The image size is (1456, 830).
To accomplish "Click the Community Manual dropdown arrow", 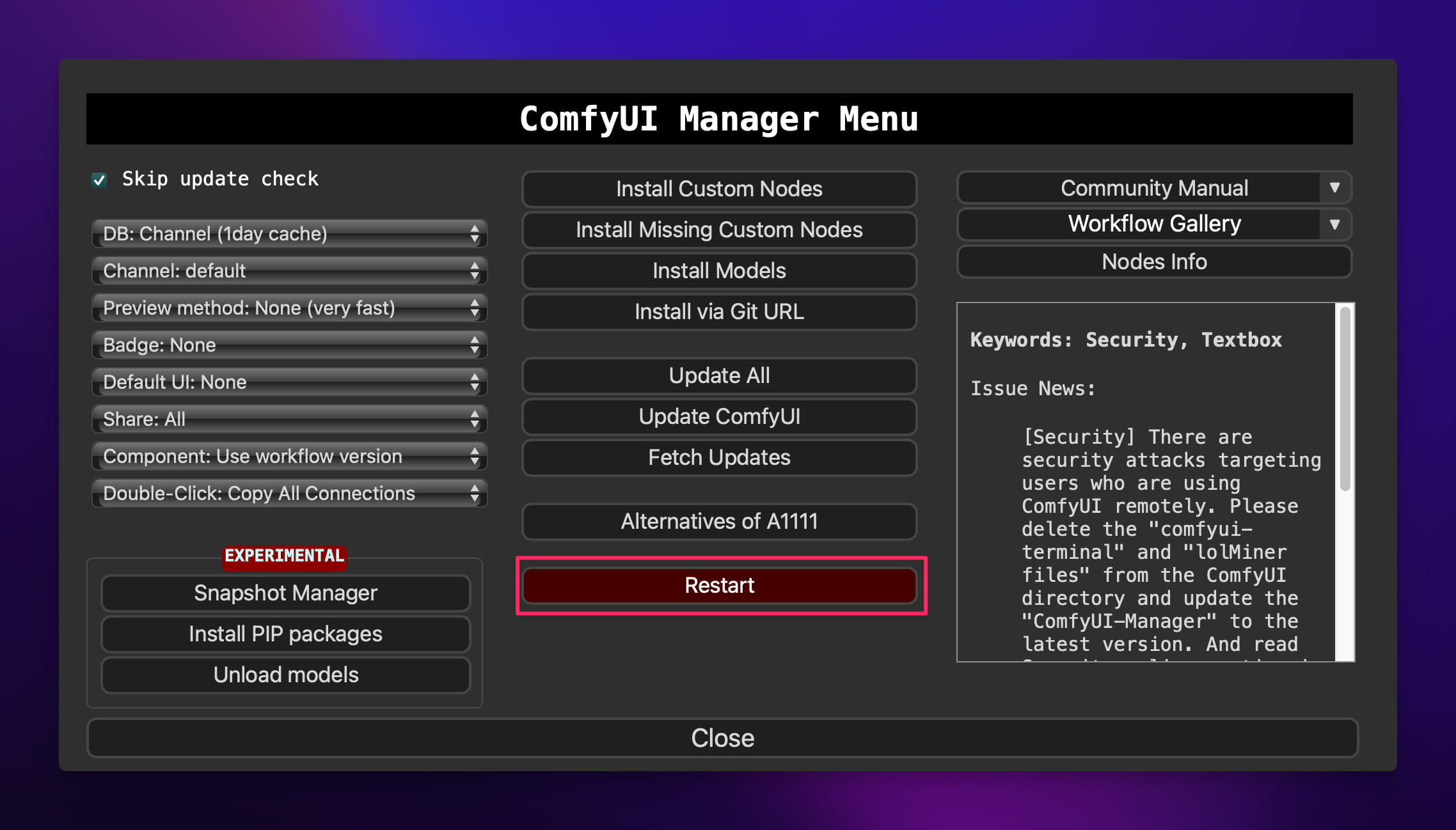I will point(1334,188).
